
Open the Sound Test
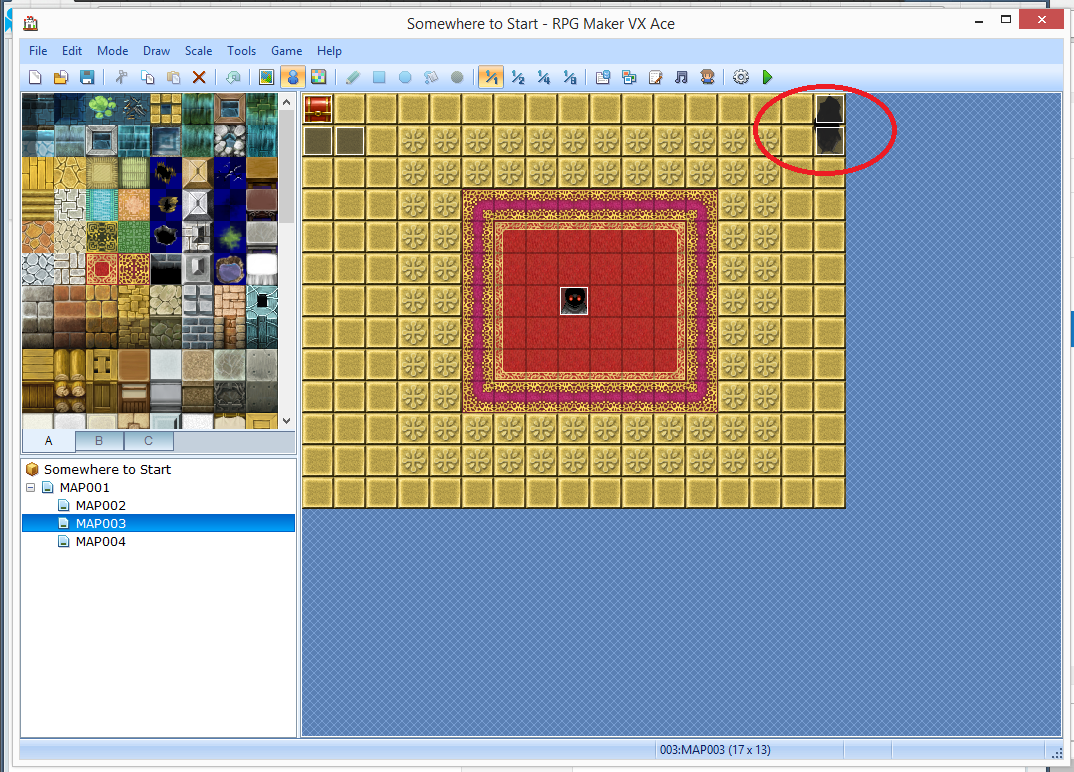(680, 77)
